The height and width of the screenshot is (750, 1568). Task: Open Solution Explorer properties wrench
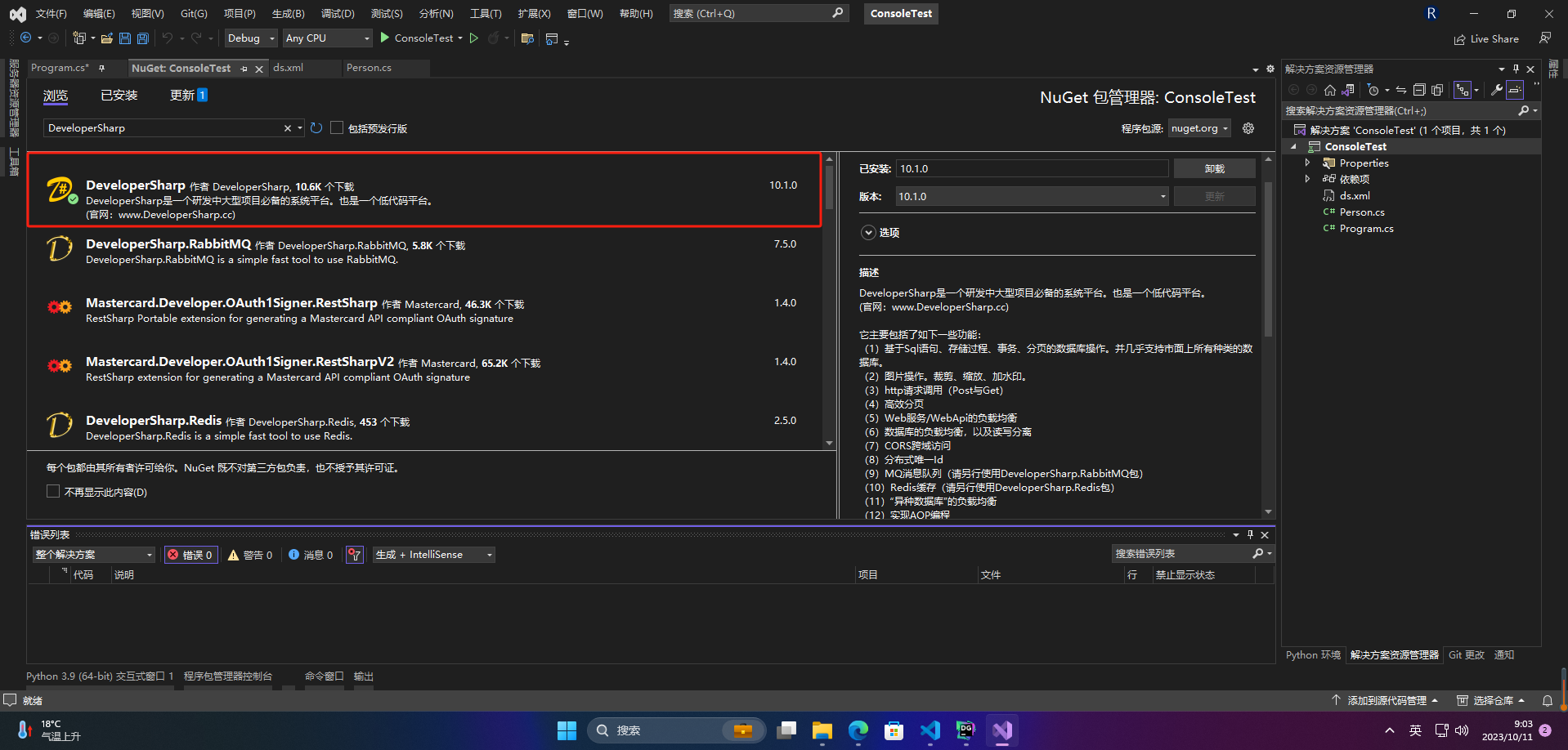pyautogui.click(x=1497, y=90)
